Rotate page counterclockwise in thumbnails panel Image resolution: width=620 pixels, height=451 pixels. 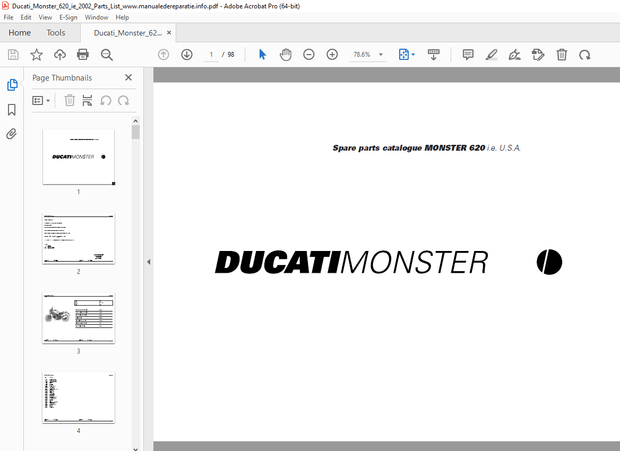[106, 100]
